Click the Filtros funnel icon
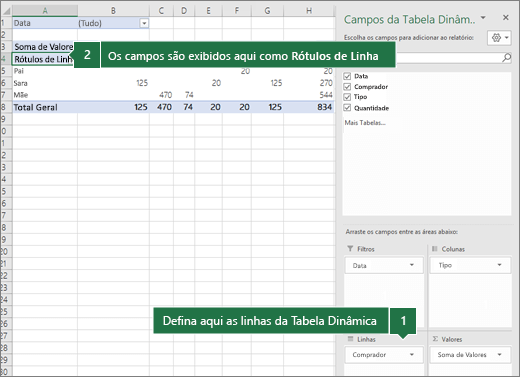Image resolution: width=520 pixels, height=377 pixels. click(350, 249)
